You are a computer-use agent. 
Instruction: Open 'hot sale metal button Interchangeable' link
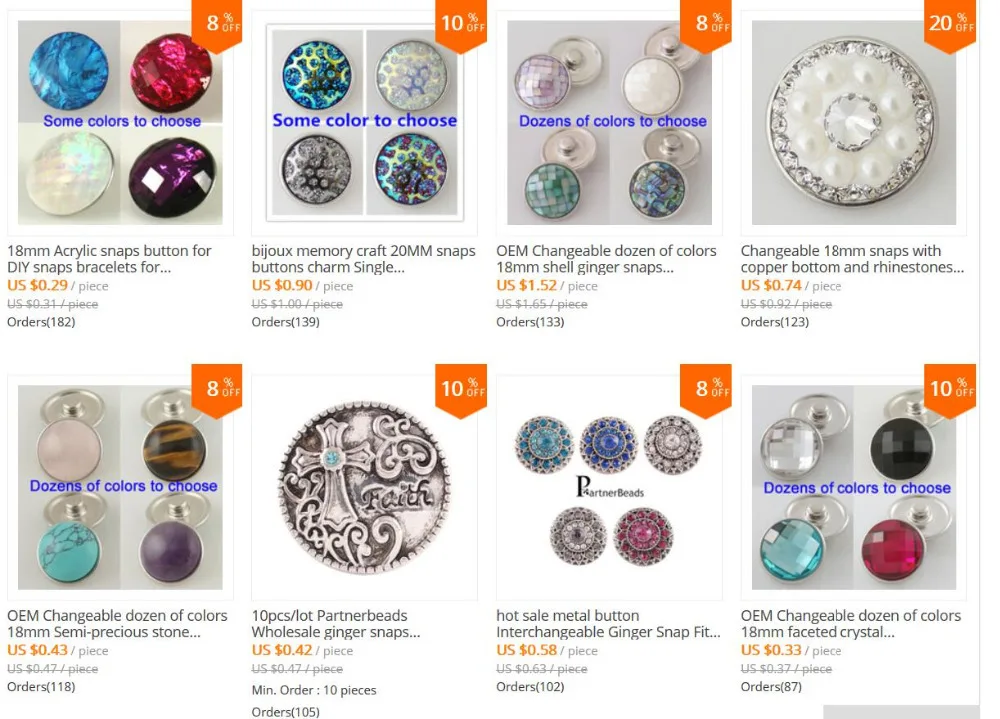608,624
